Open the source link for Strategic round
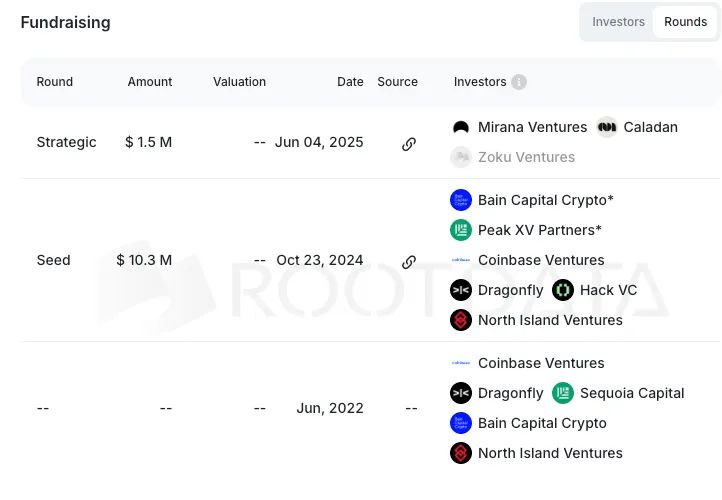Image resolution: width=722 pixels, height=500 pixels. point(409,144)
